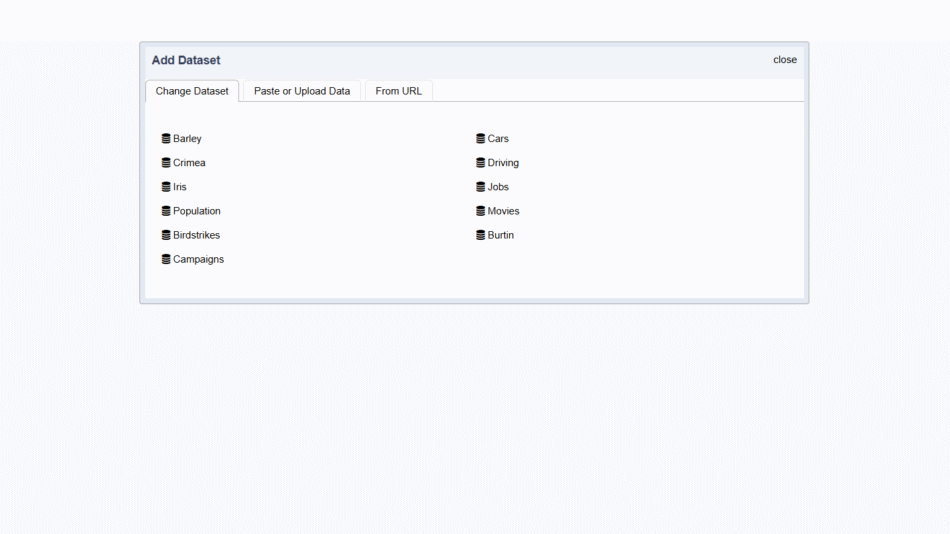
Task: Click the database icon next to Crimea
Action: click(166, 163)
